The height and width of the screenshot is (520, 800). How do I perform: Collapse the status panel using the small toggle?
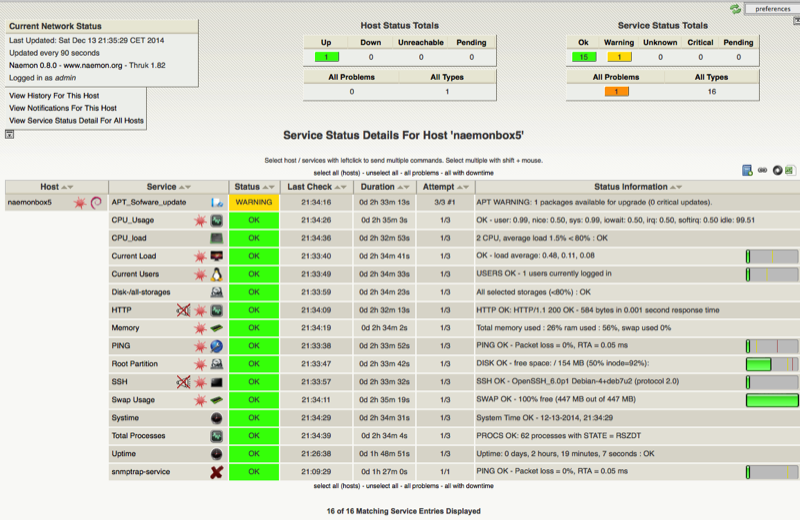point(9,134)
